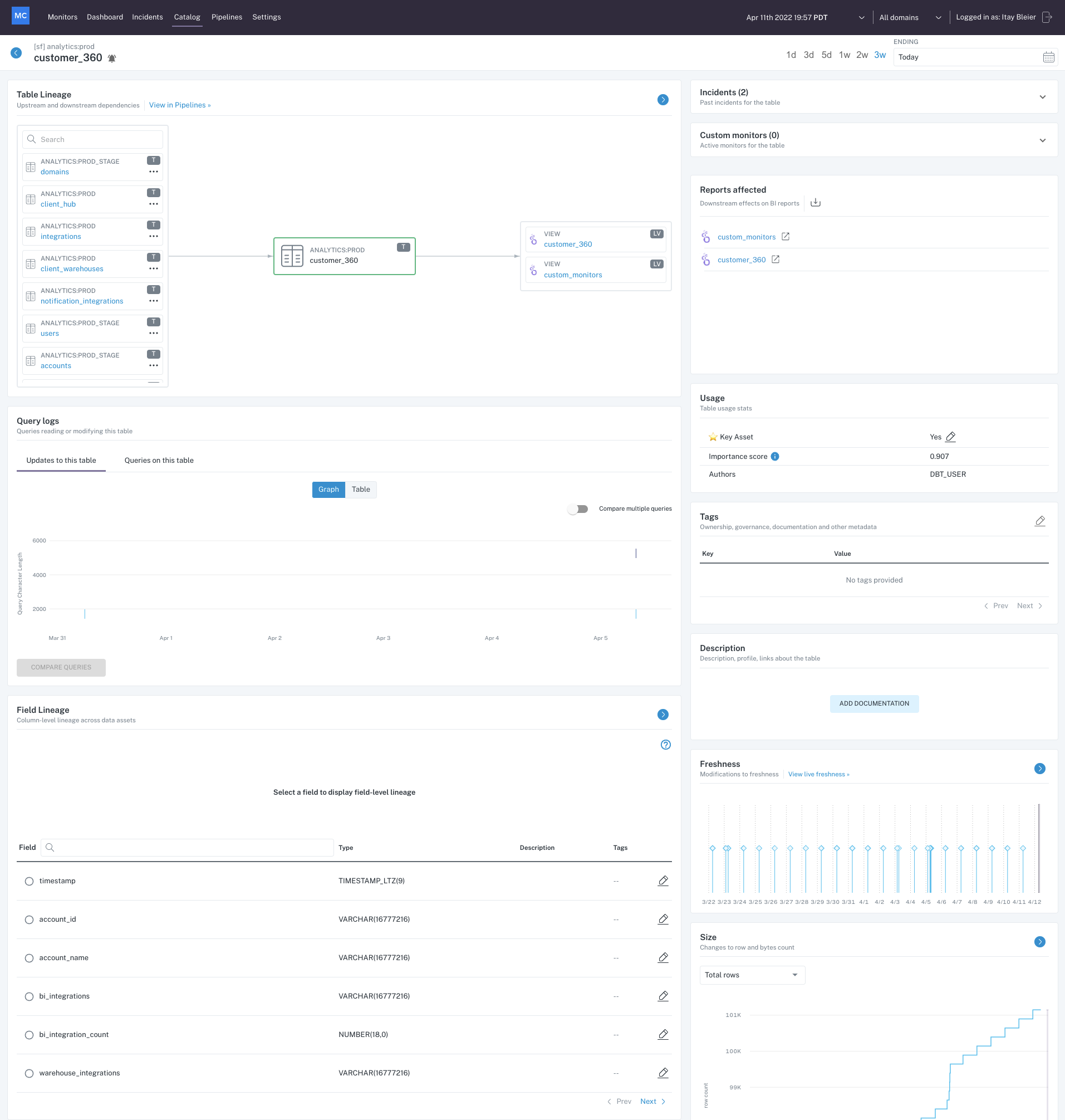Screen dimensions: 1065x1120
Task: Open View live freshness link
Action: click(x=818, y=774)
